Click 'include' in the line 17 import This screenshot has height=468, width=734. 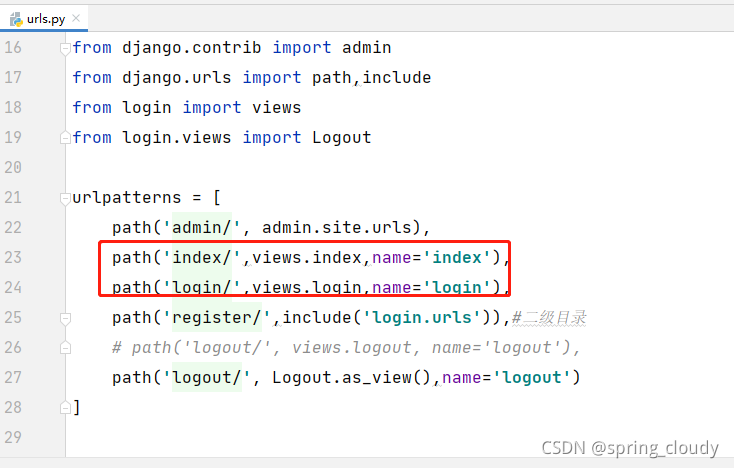[396, 78]
